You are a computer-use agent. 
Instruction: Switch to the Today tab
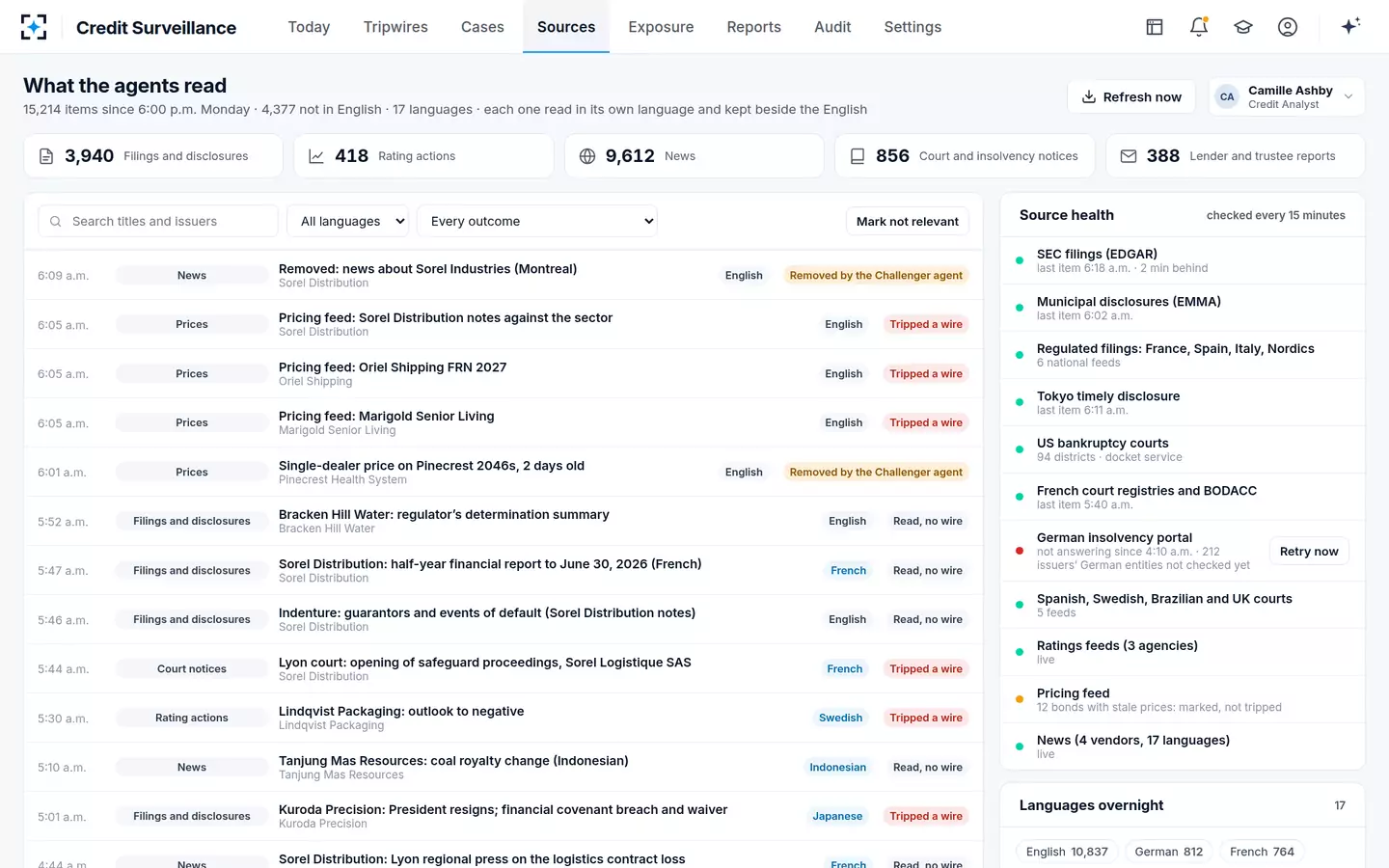(309, 27)
